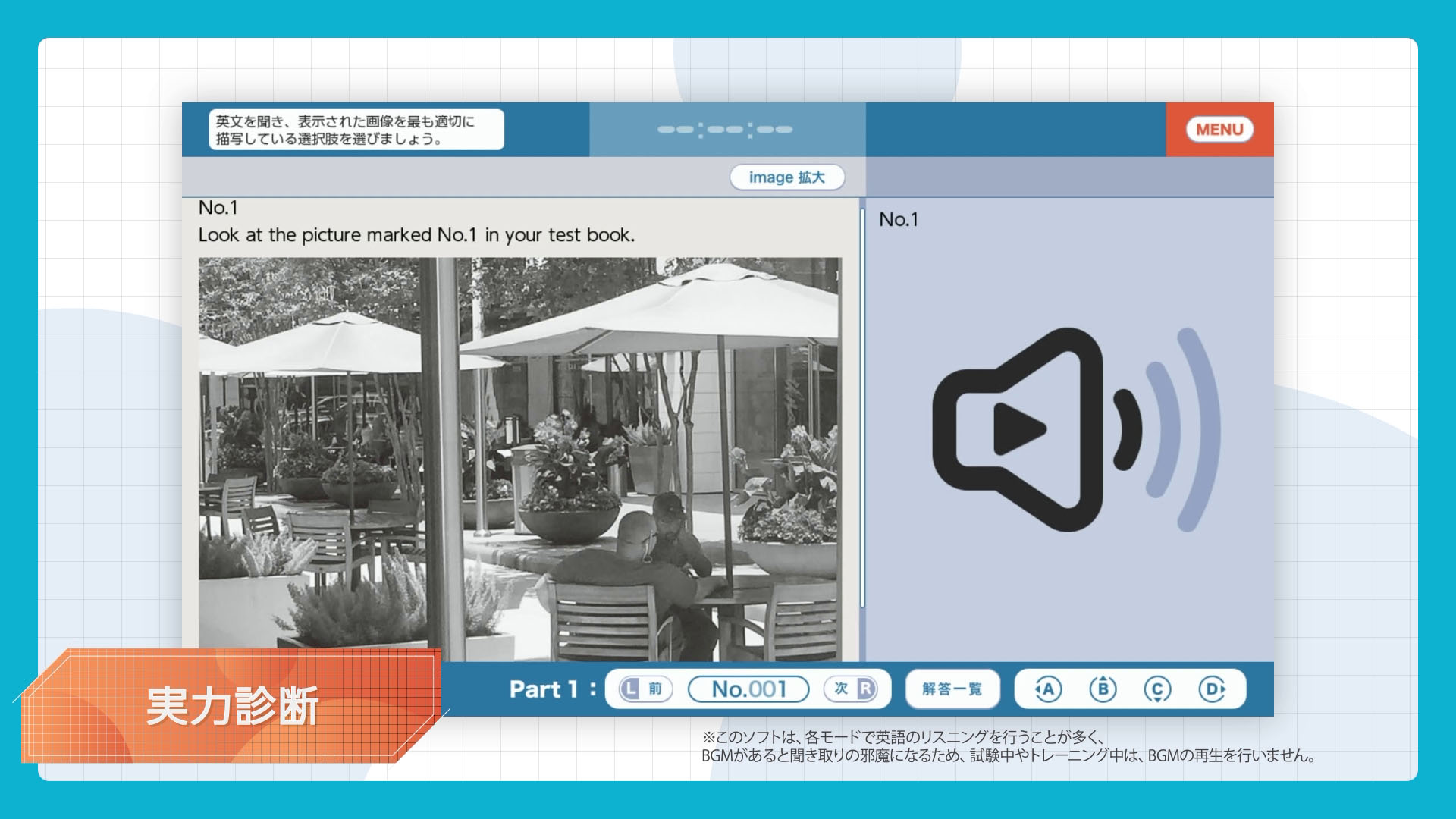Click the 実力診断 mode banner

pos(232,706)
